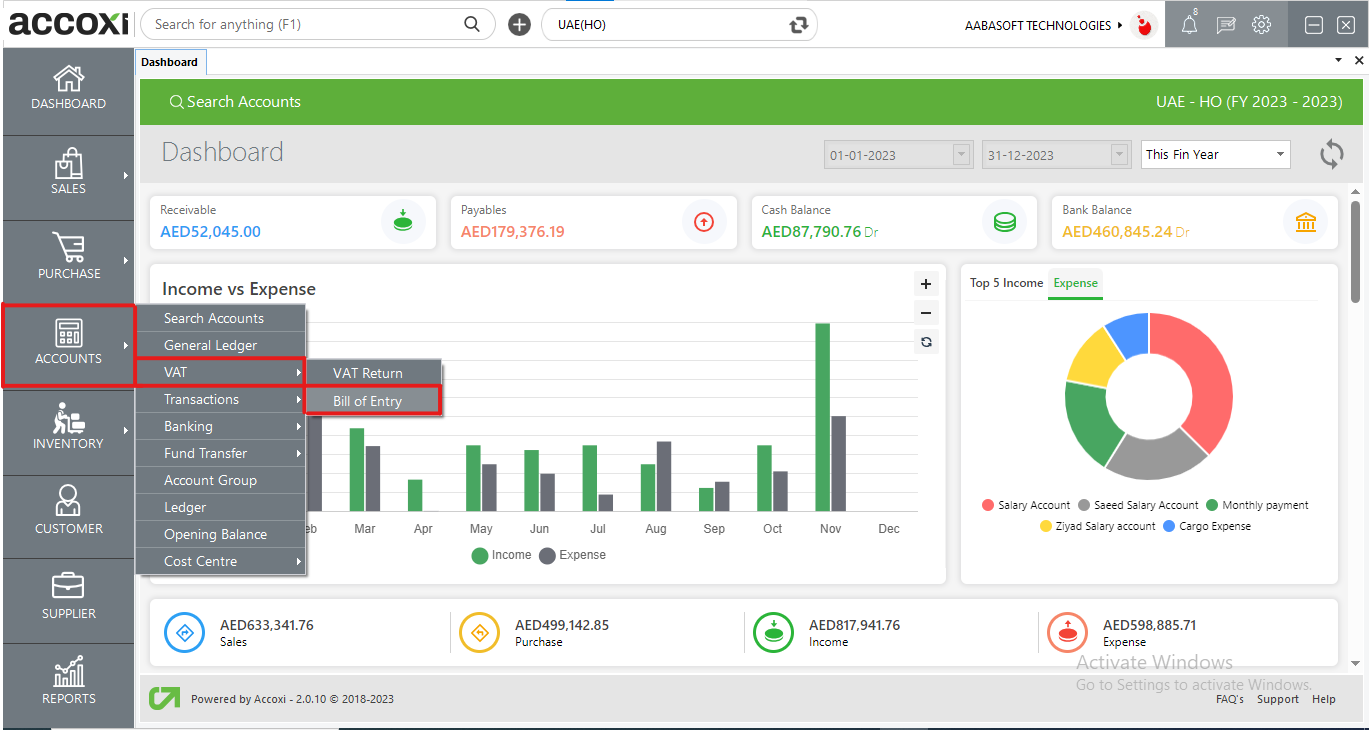The image size is (1369, 730).
Task: Toggle Income series in chart legend
Action: pos(501,555)
